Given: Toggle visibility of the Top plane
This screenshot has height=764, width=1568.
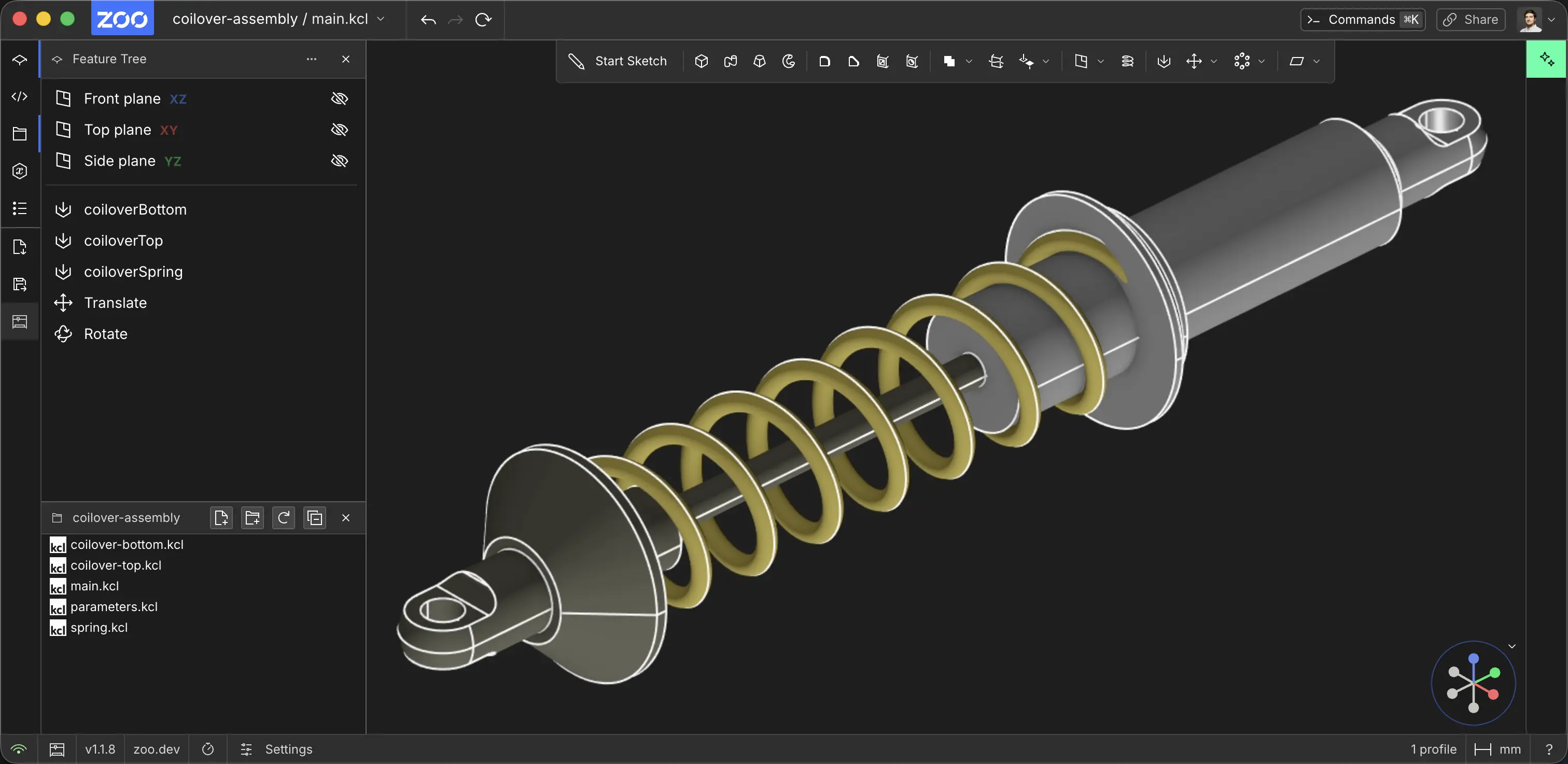Looking at the screenshot, I should (339, 130).
